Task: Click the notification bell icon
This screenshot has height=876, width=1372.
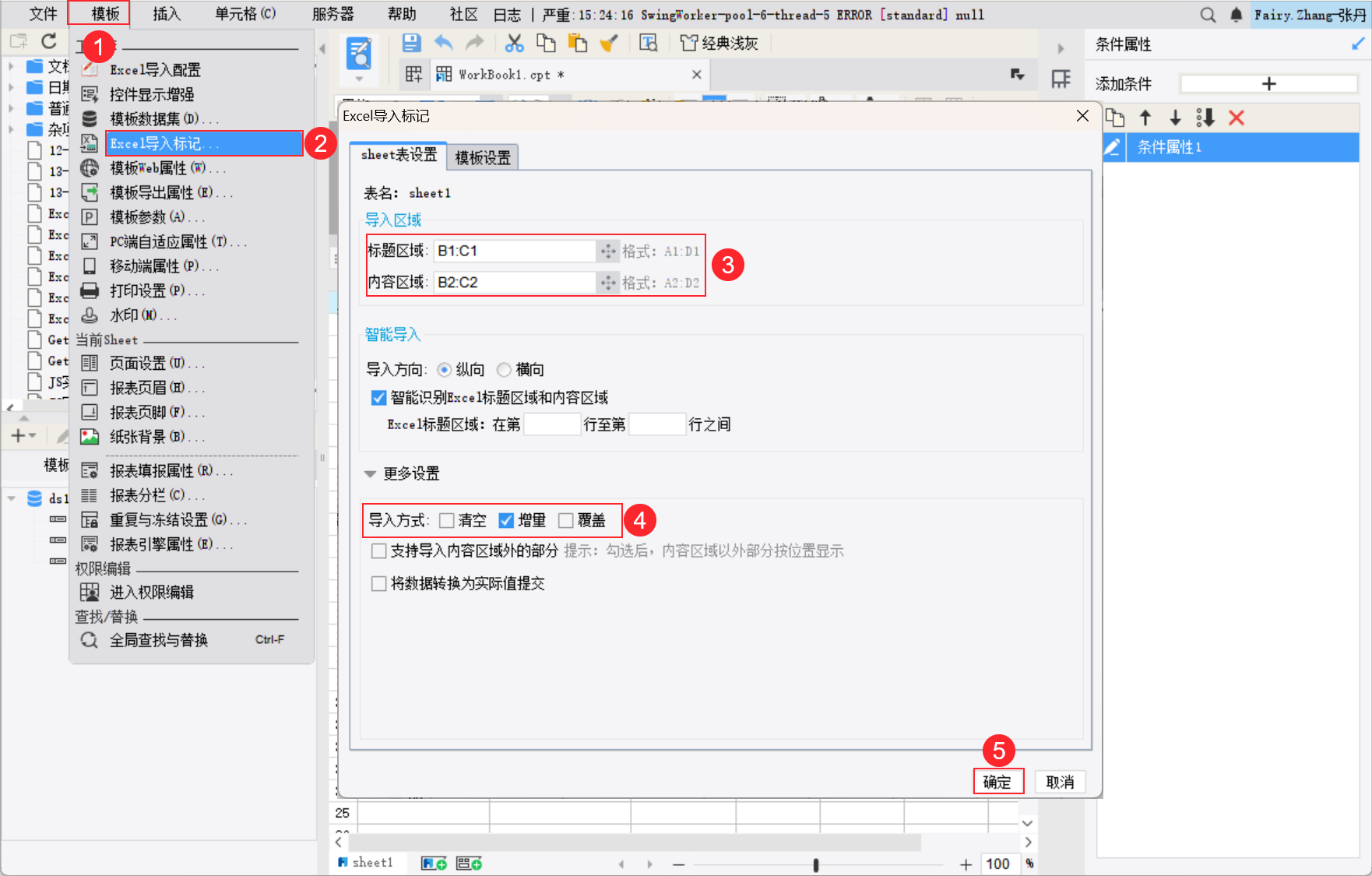Action: click(x=1237, y=15)
